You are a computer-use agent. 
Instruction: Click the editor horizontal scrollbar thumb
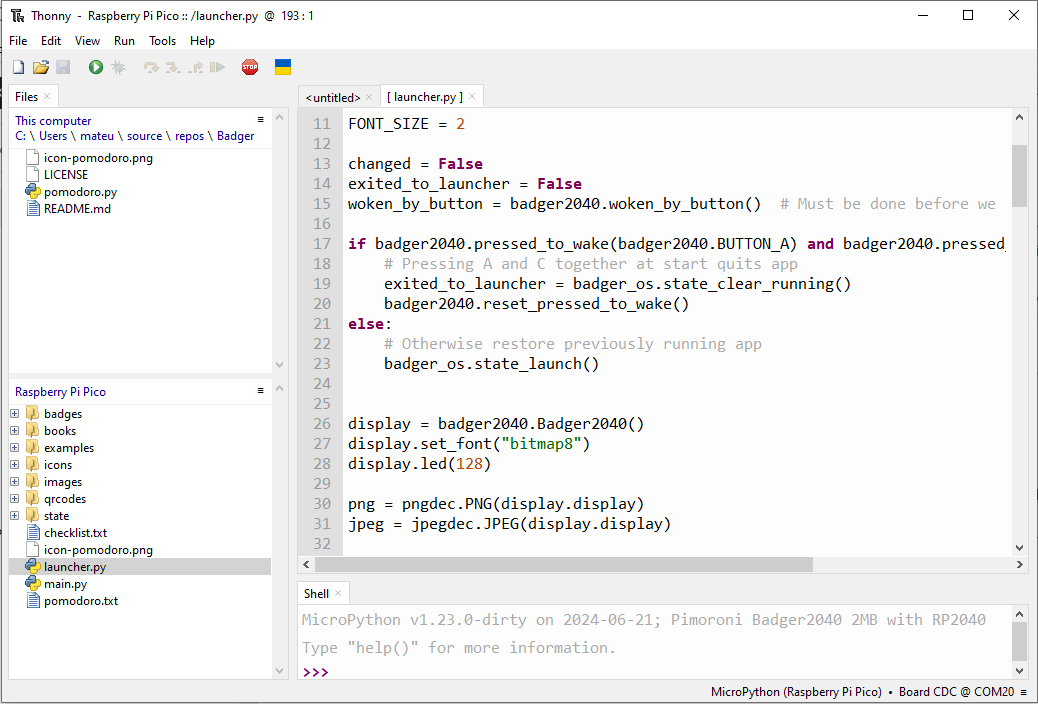(x=564, y=564)
